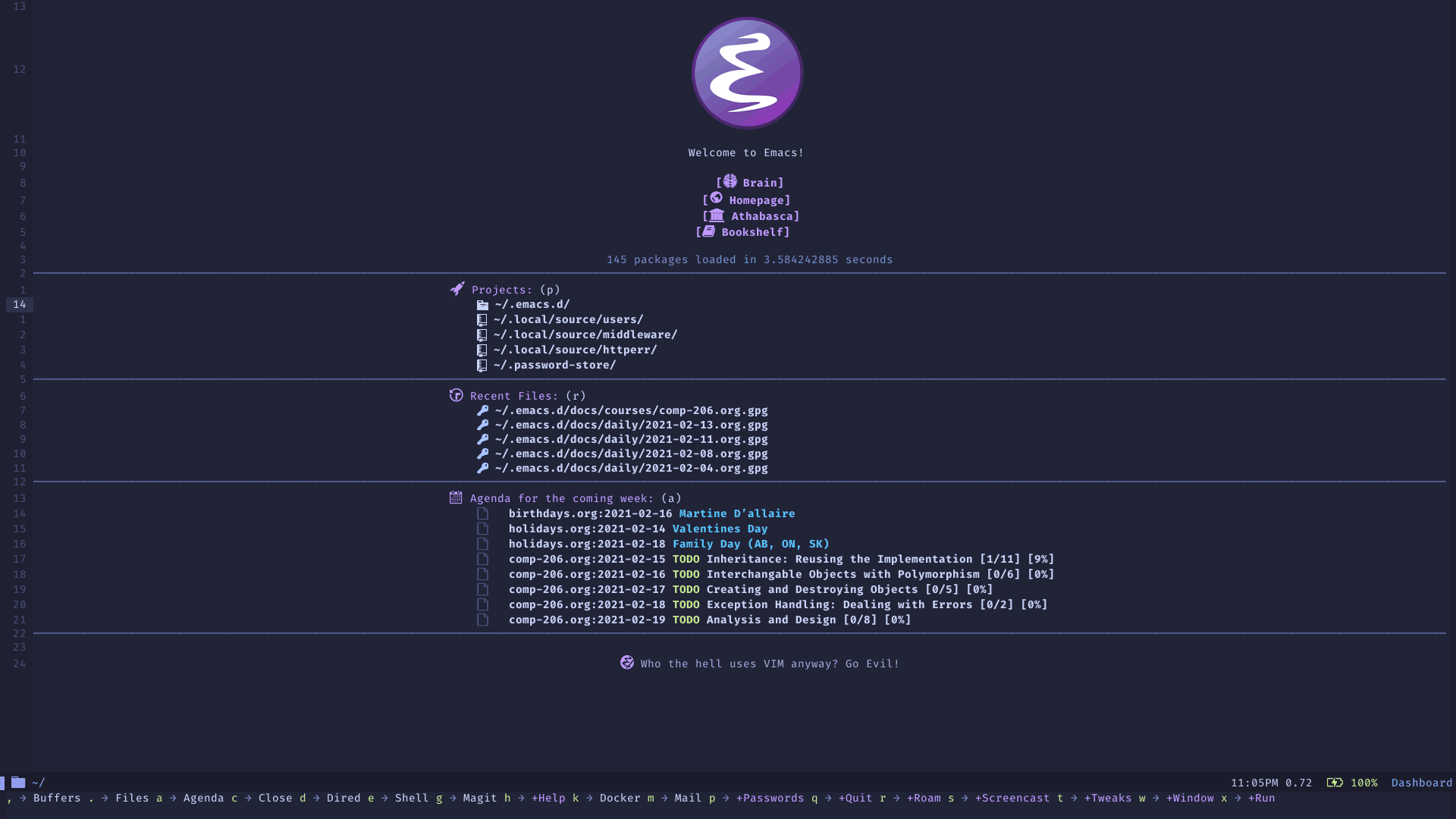Click the Agenda calendar icon
The height and width of the screenshot is (819, 1456).
click(x=456, y=498)
